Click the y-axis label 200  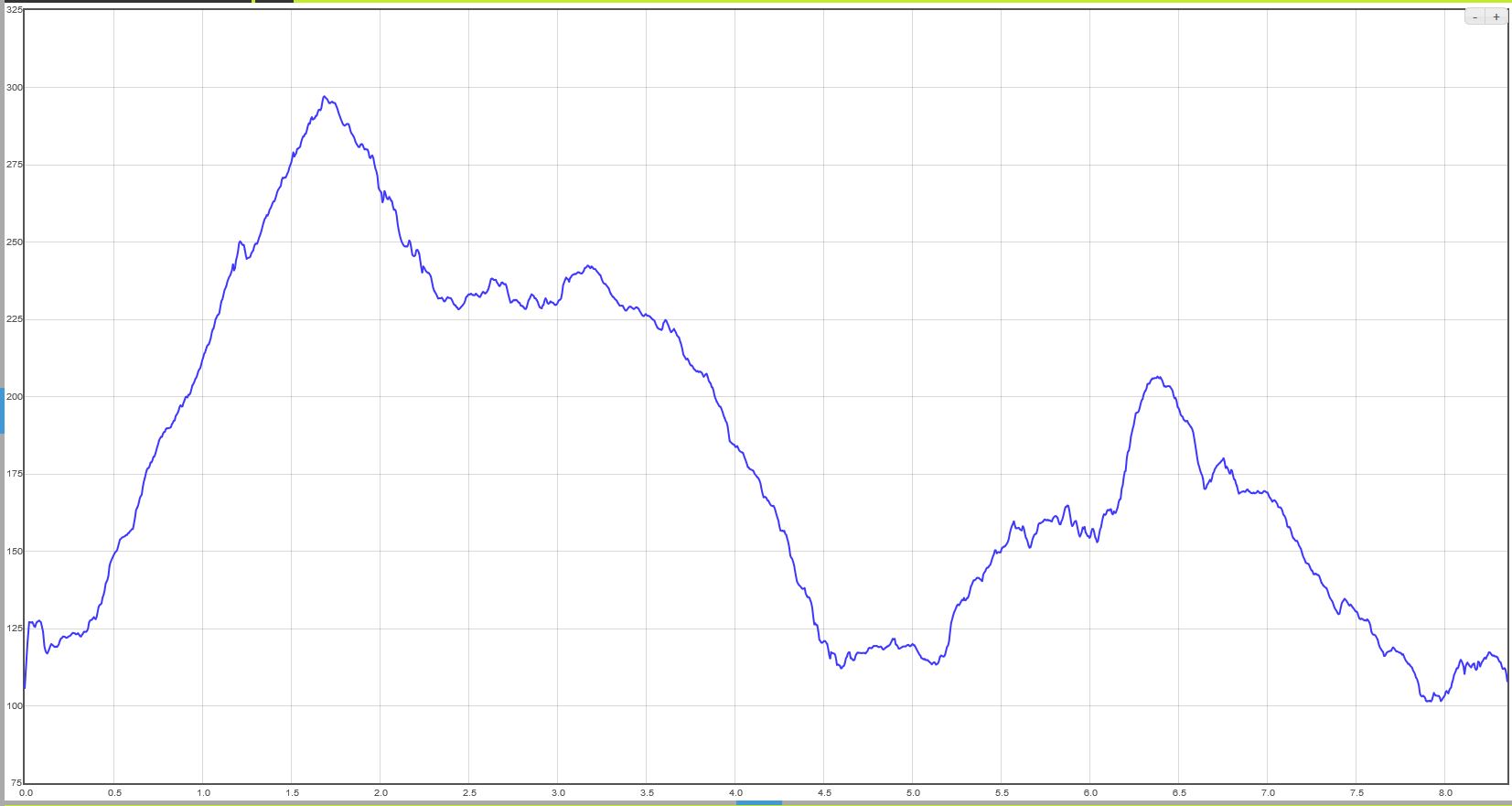point(15,397)
